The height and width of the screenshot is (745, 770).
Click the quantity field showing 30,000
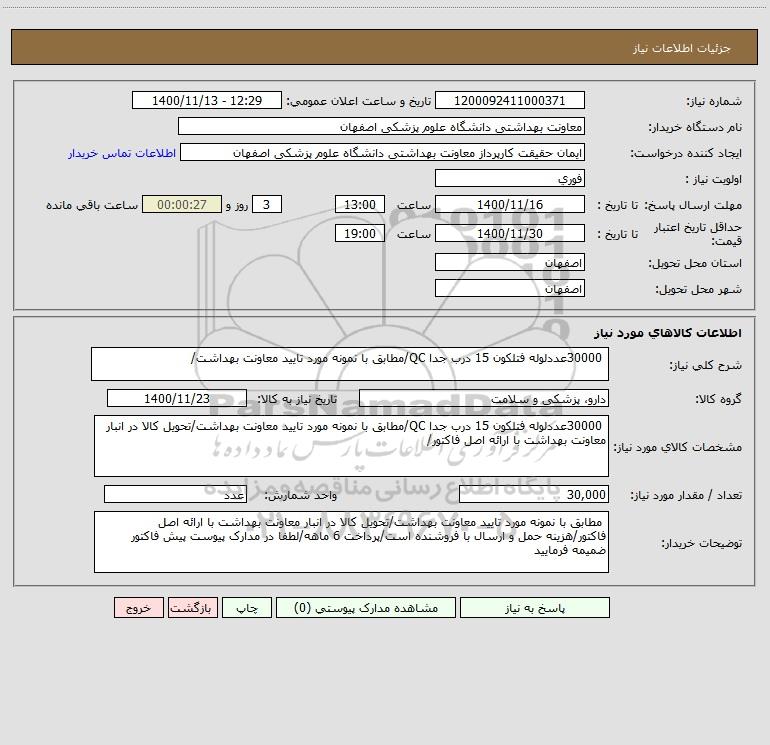coord(534,495)
